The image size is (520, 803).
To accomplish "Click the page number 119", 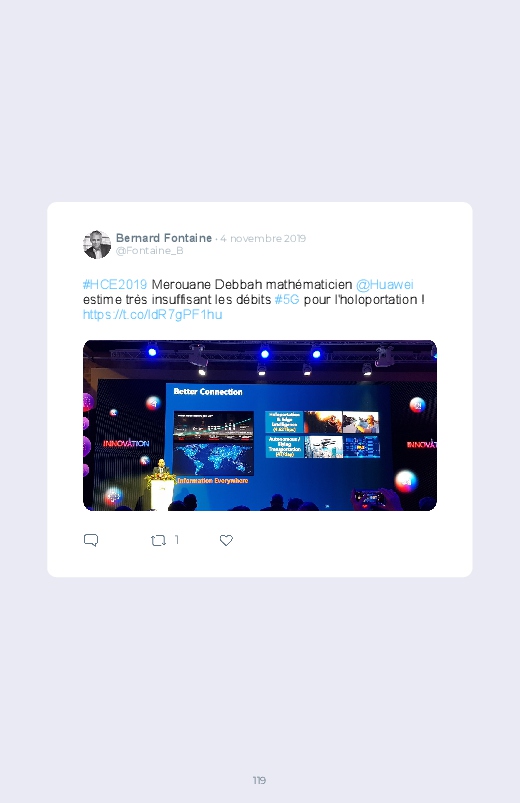I will (259, 780).
